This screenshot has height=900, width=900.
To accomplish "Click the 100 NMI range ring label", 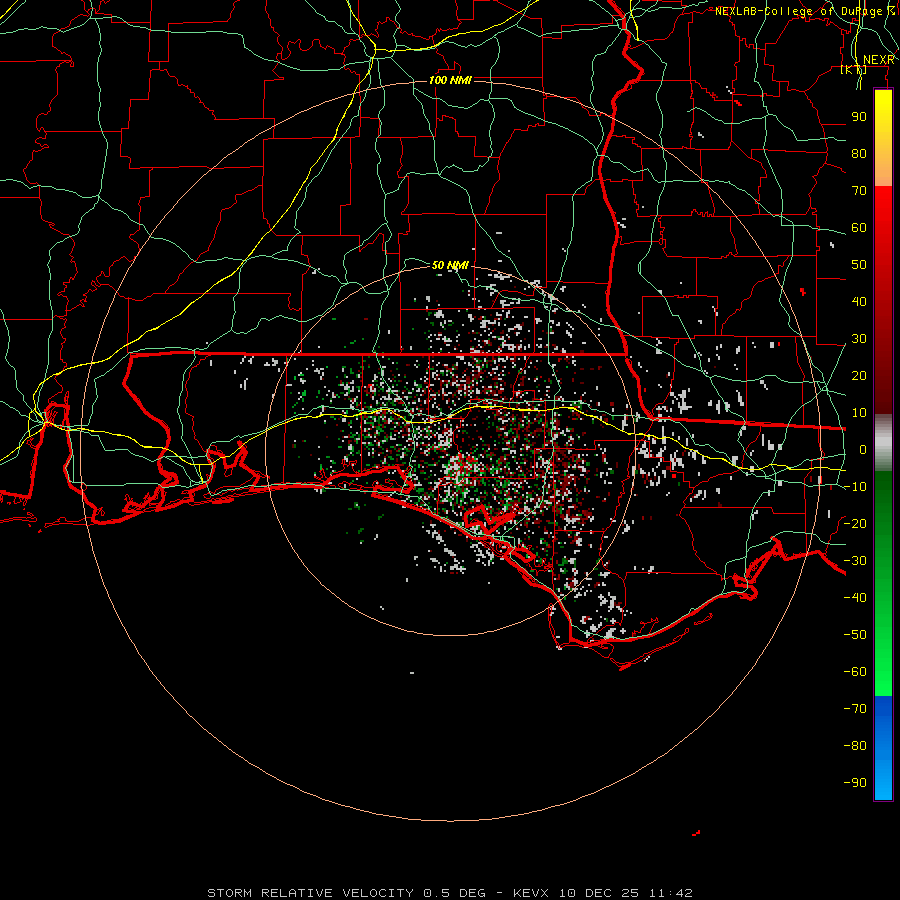I will click(x=450, y=80).
